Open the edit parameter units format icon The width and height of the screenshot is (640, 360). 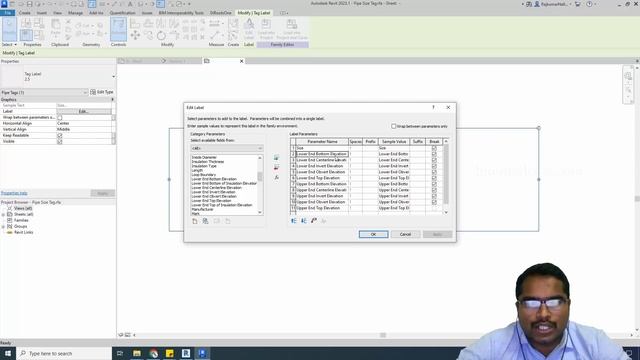313,221
